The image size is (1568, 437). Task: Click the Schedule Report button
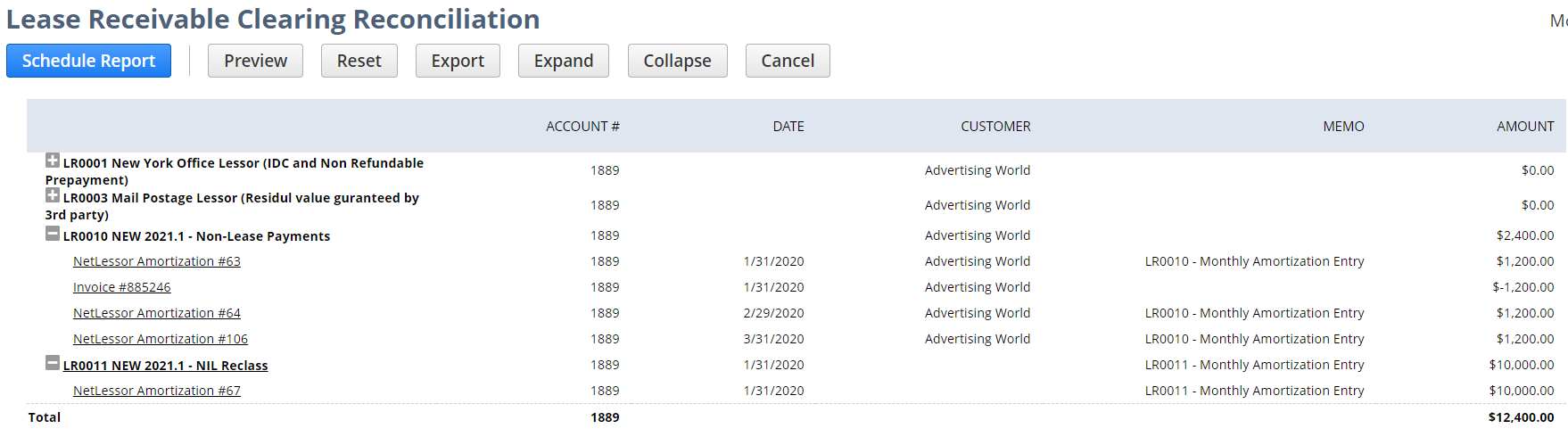point(88,61)
